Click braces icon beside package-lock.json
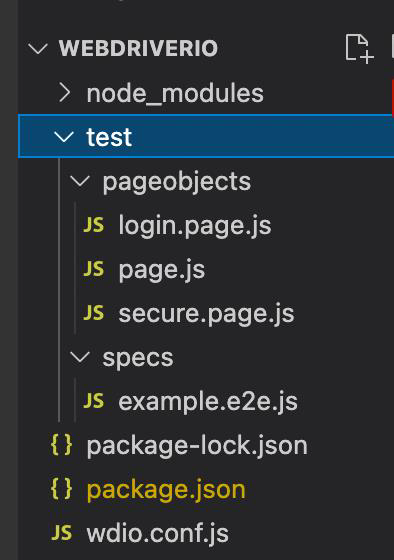This screenshot has height=560, width=394. 61,445
